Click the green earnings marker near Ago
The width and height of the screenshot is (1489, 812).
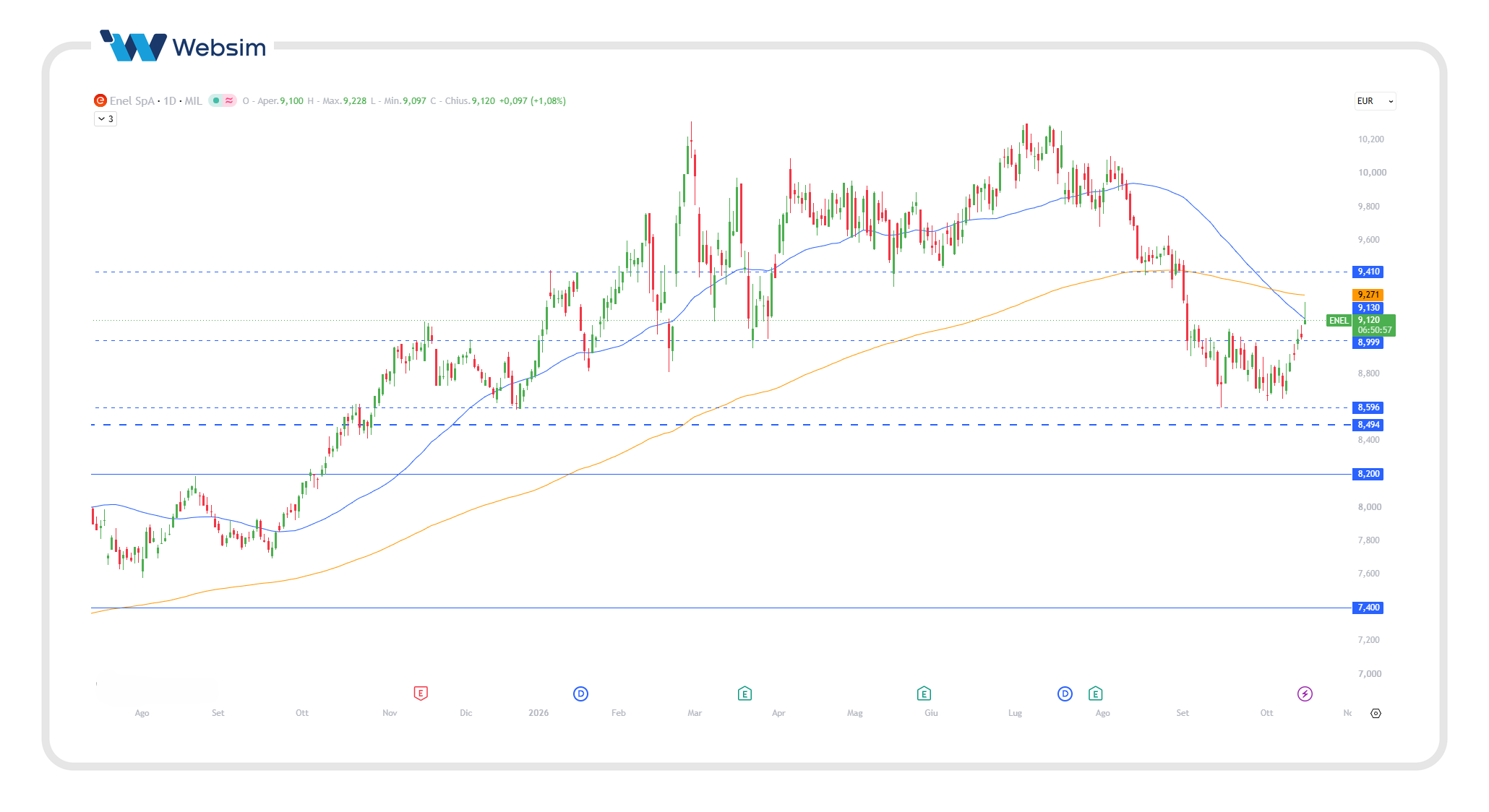1096,694
